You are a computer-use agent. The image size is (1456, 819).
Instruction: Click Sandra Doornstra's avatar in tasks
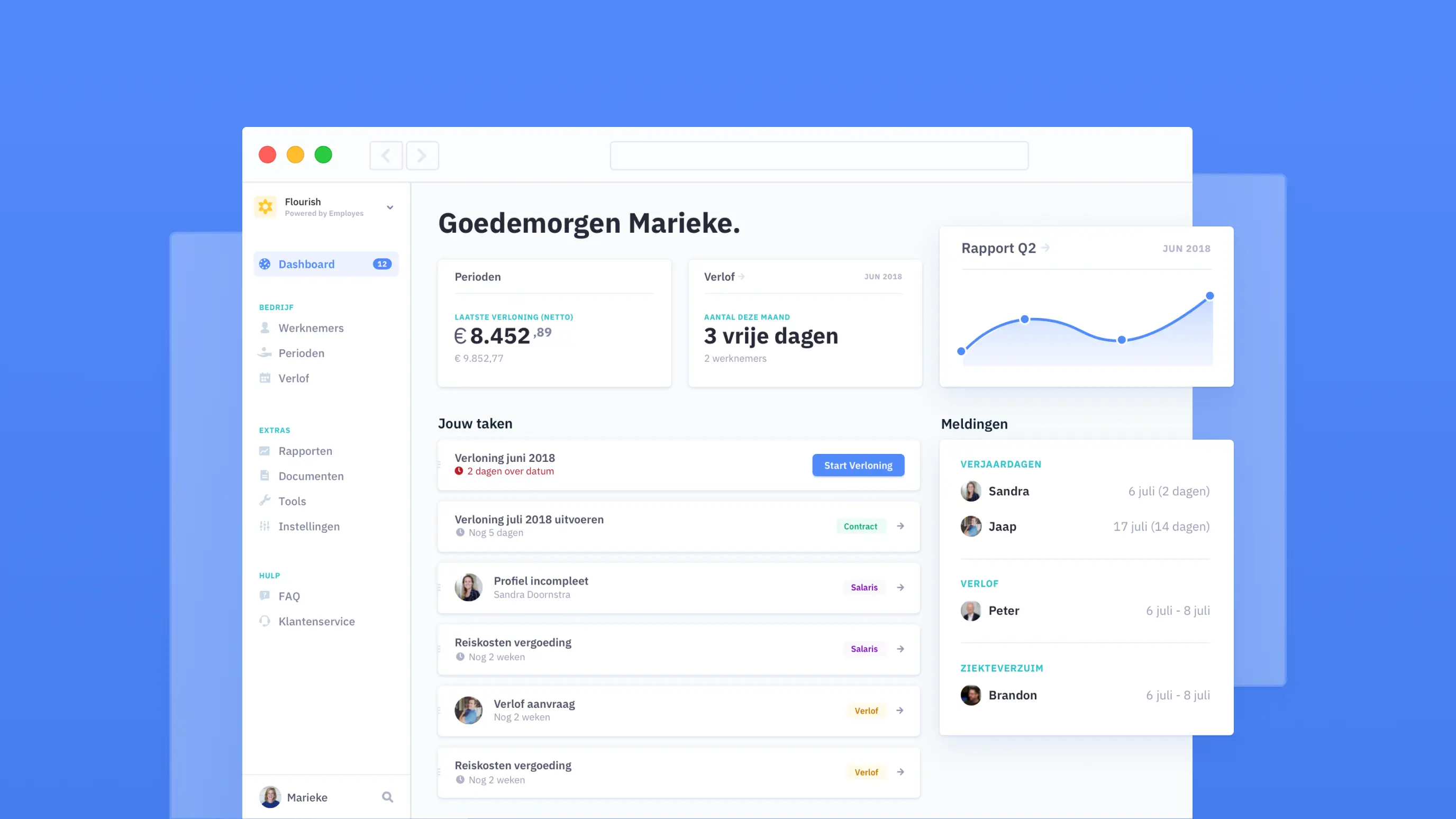[x=469, y=587]
